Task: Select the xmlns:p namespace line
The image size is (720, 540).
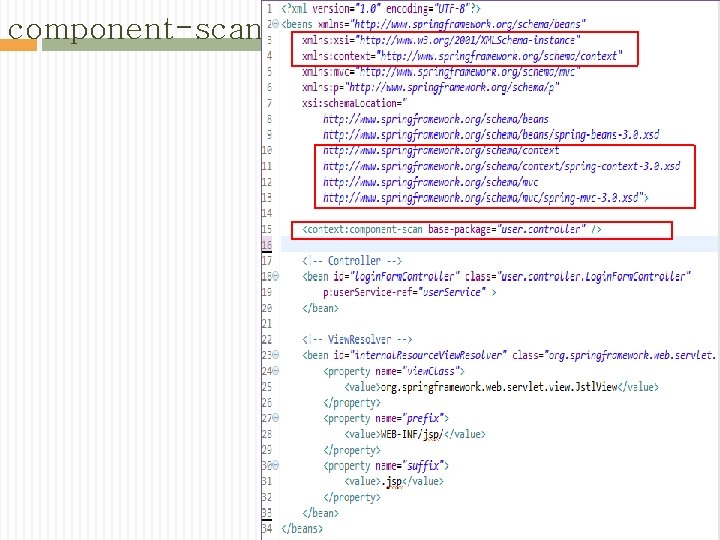Action: click(431, 87)
